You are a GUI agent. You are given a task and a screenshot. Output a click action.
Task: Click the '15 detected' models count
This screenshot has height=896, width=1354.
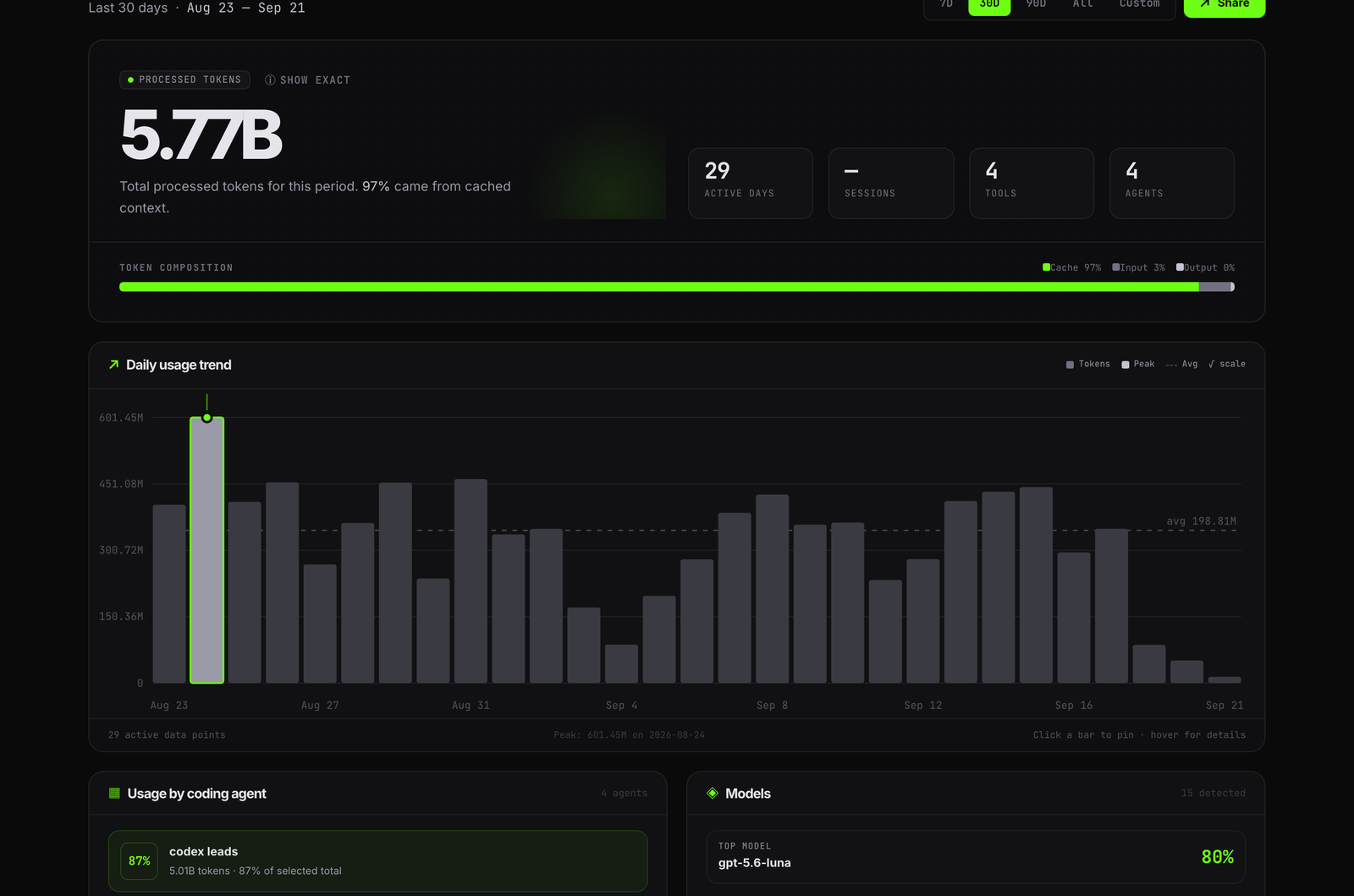1213,794
